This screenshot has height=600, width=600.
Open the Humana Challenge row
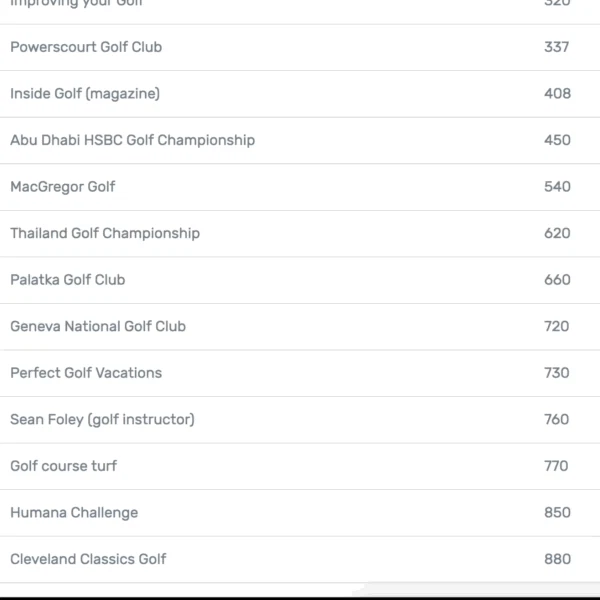74,512
